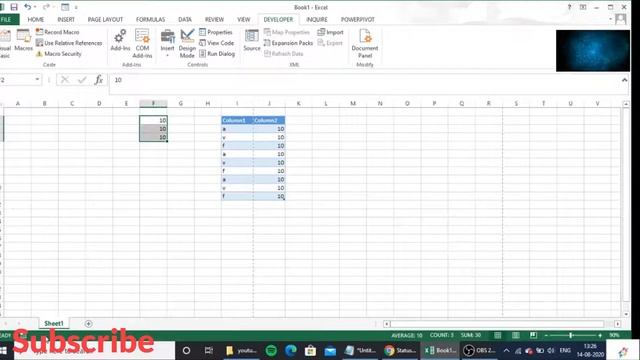The height and width of the screenshot is (360, 640).
Task: Open the XML Source pane
Action: point(251,40)
